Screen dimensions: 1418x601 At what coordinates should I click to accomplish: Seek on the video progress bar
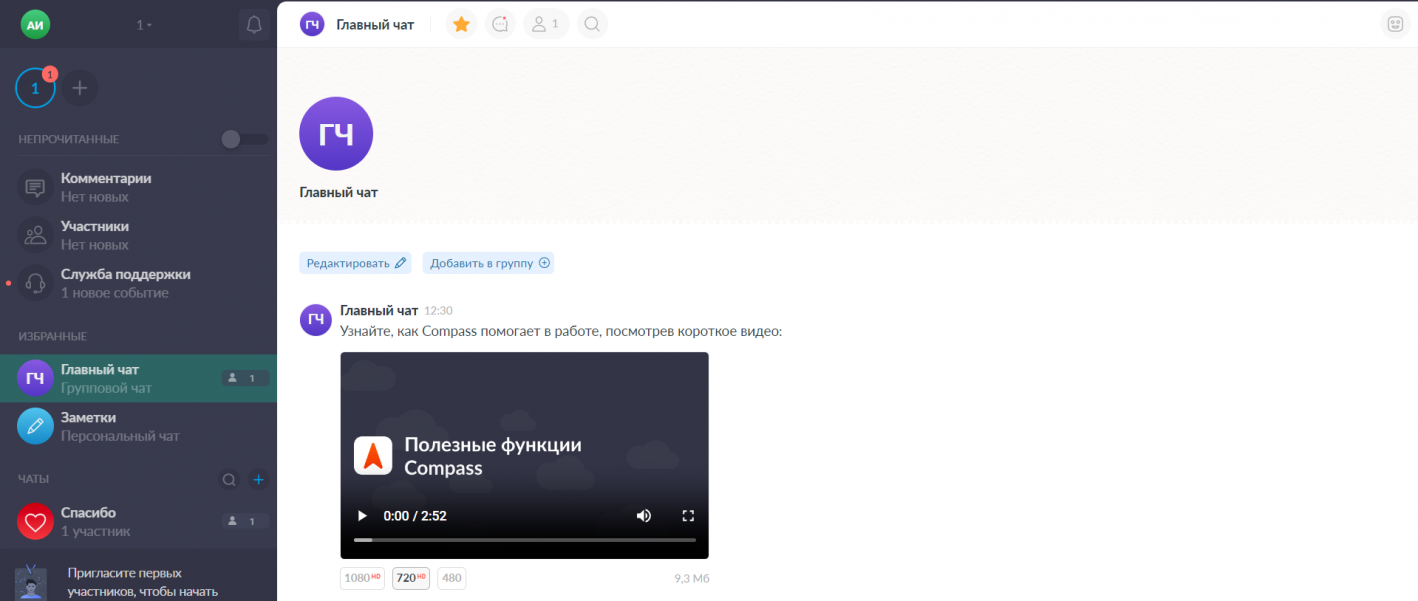tap(525, 540)
